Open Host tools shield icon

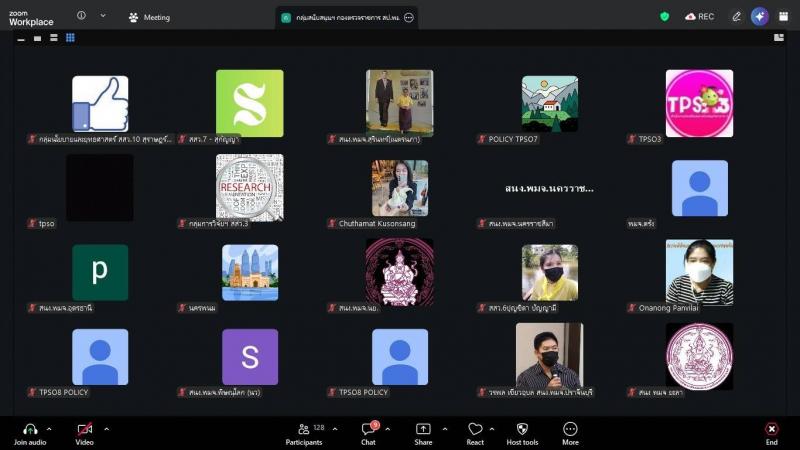(x=522, y=429)
